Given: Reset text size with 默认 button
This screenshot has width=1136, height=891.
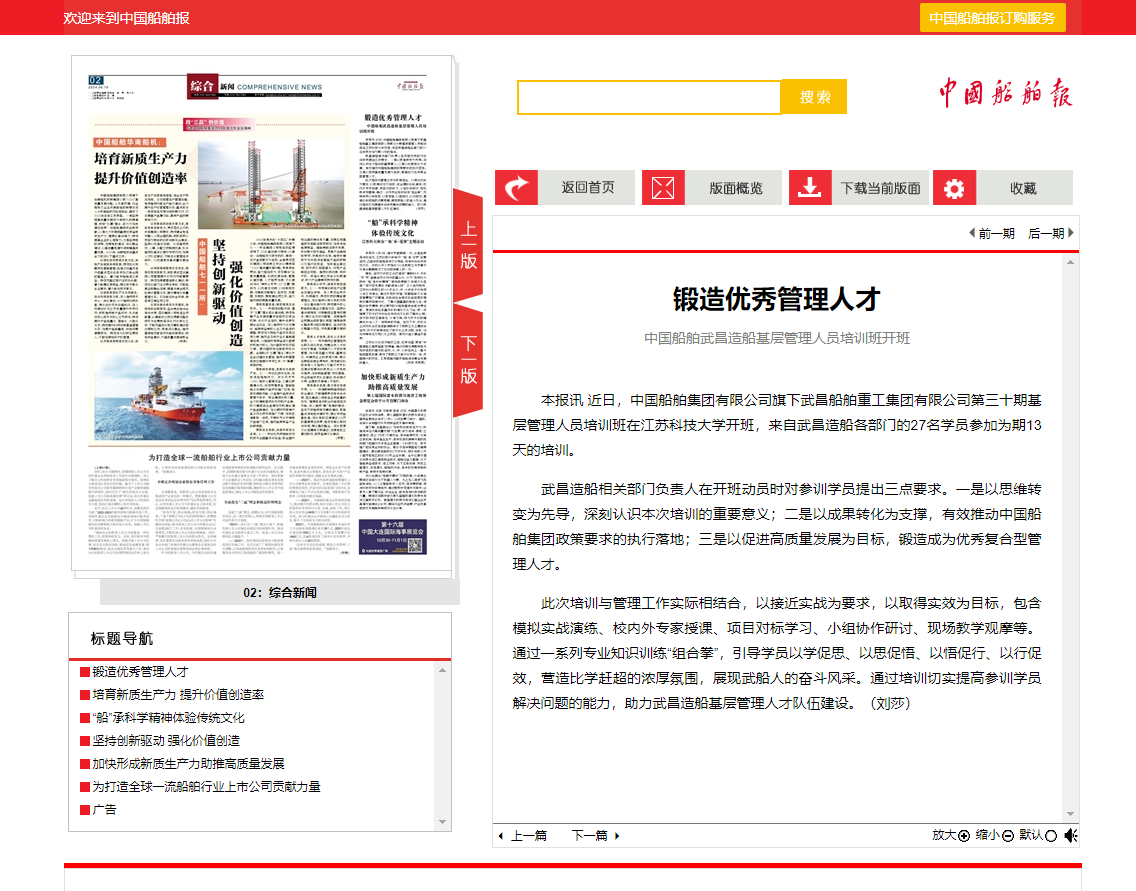Looking at the screenshot, I should point(1037,835).
